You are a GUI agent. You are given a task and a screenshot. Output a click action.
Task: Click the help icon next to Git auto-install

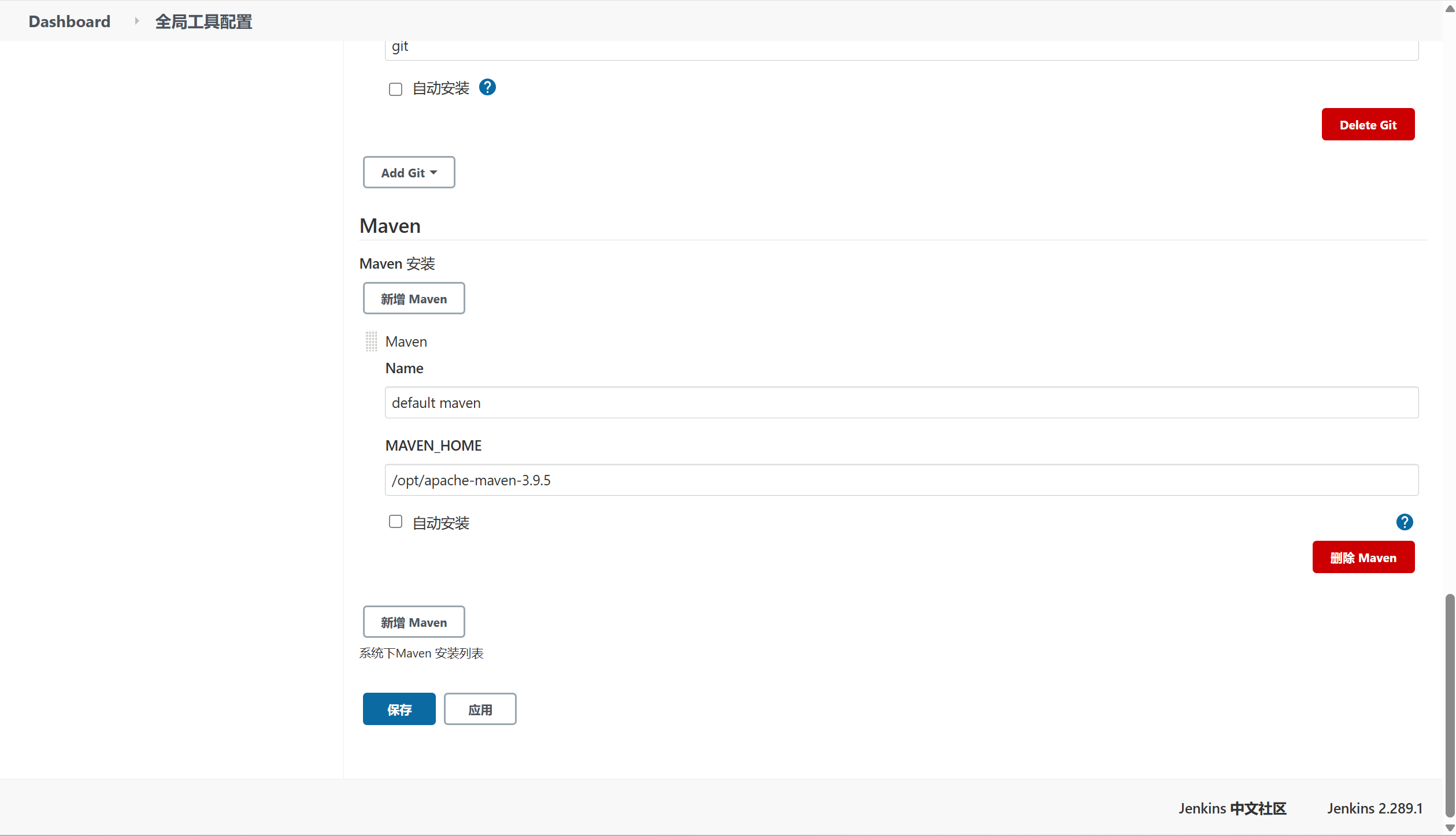pos(487,87)
